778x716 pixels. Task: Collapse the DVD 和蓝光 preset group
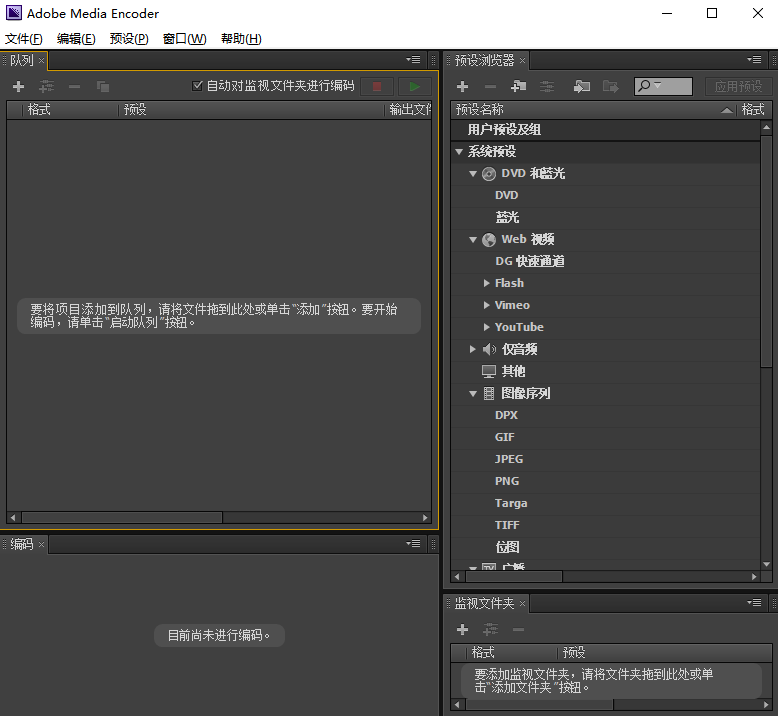[473, 173]
